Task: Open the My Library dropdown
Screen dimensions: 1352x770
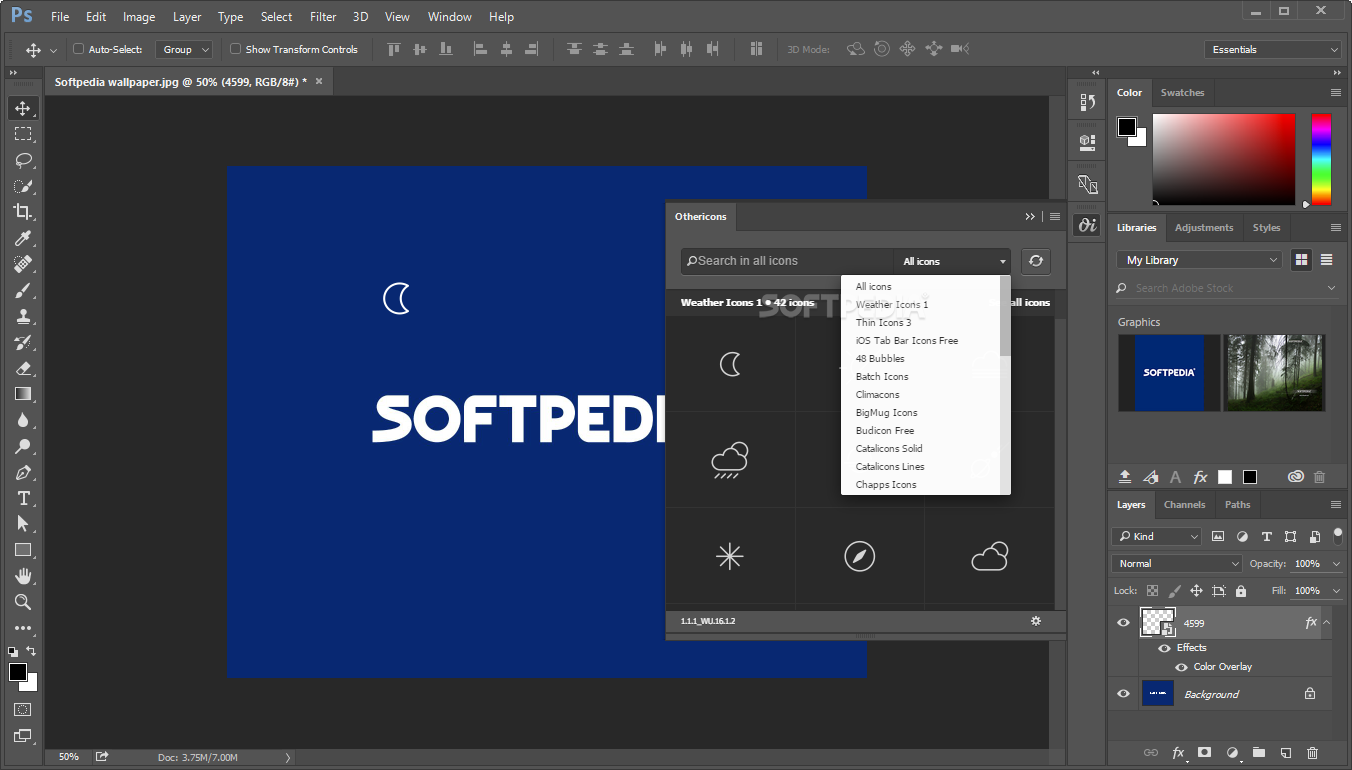Action: (x=1199, y=260)
